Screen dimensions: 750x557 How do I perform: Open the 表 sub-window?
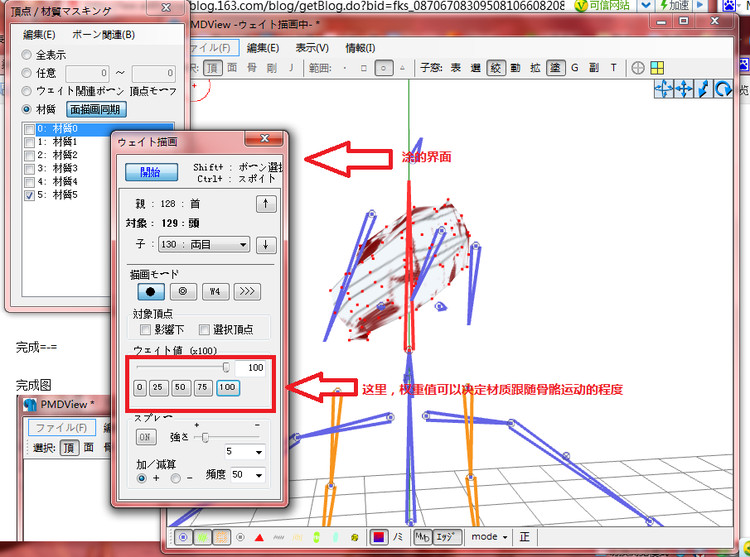pos(455,68)
